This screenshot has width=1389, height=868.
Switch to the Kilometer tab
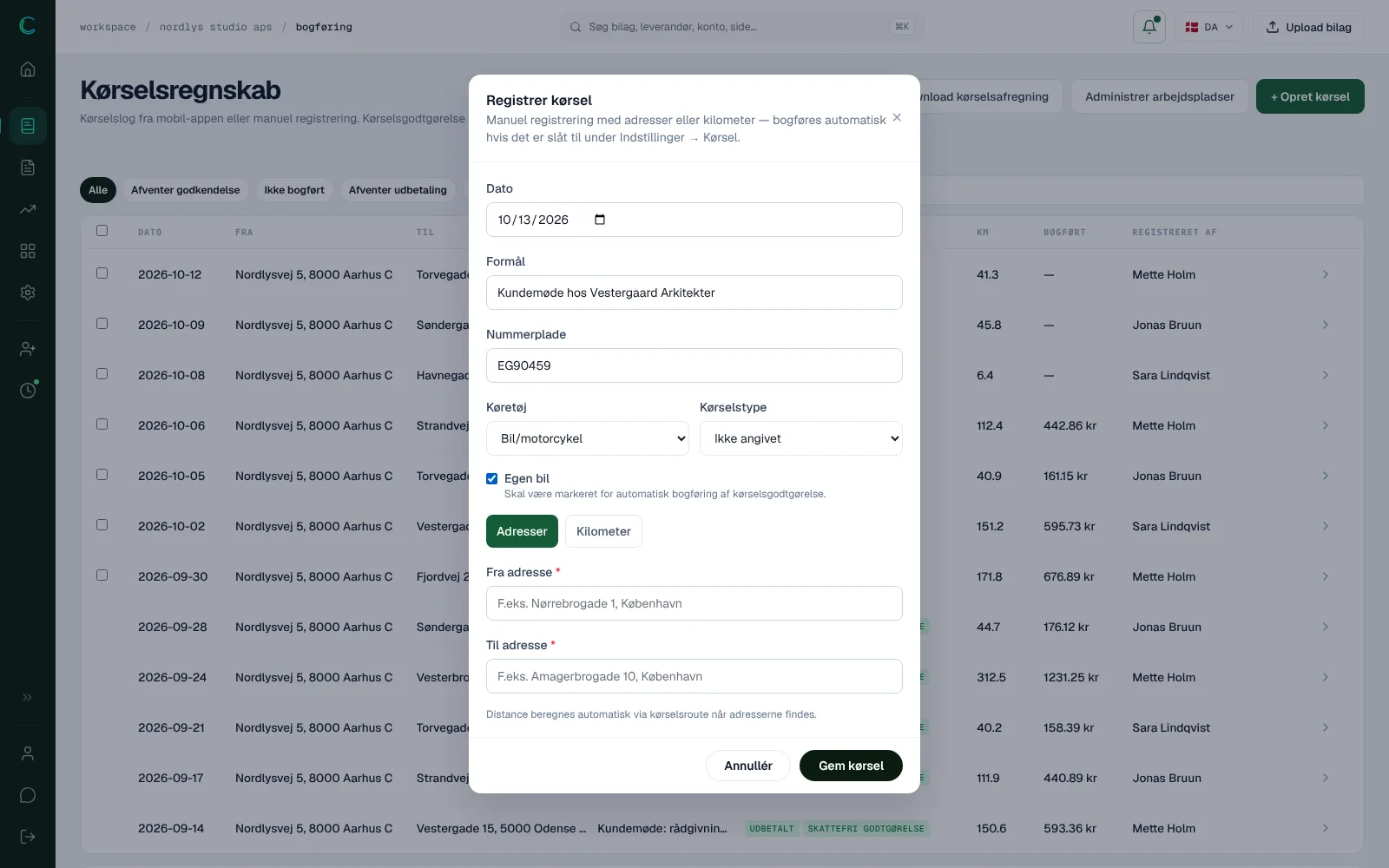603,531
